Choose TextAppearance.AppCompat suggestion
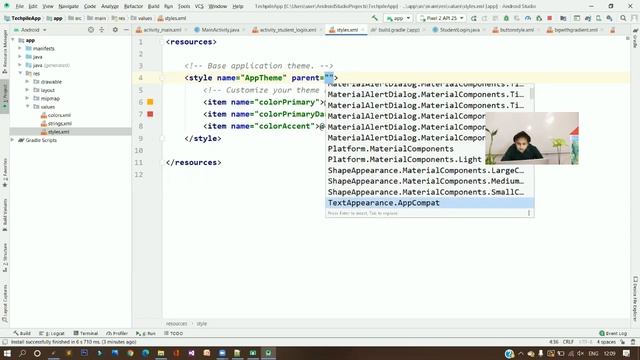This screenshot has width=640, height=360. pyautogui.click(x=429, y=203)
